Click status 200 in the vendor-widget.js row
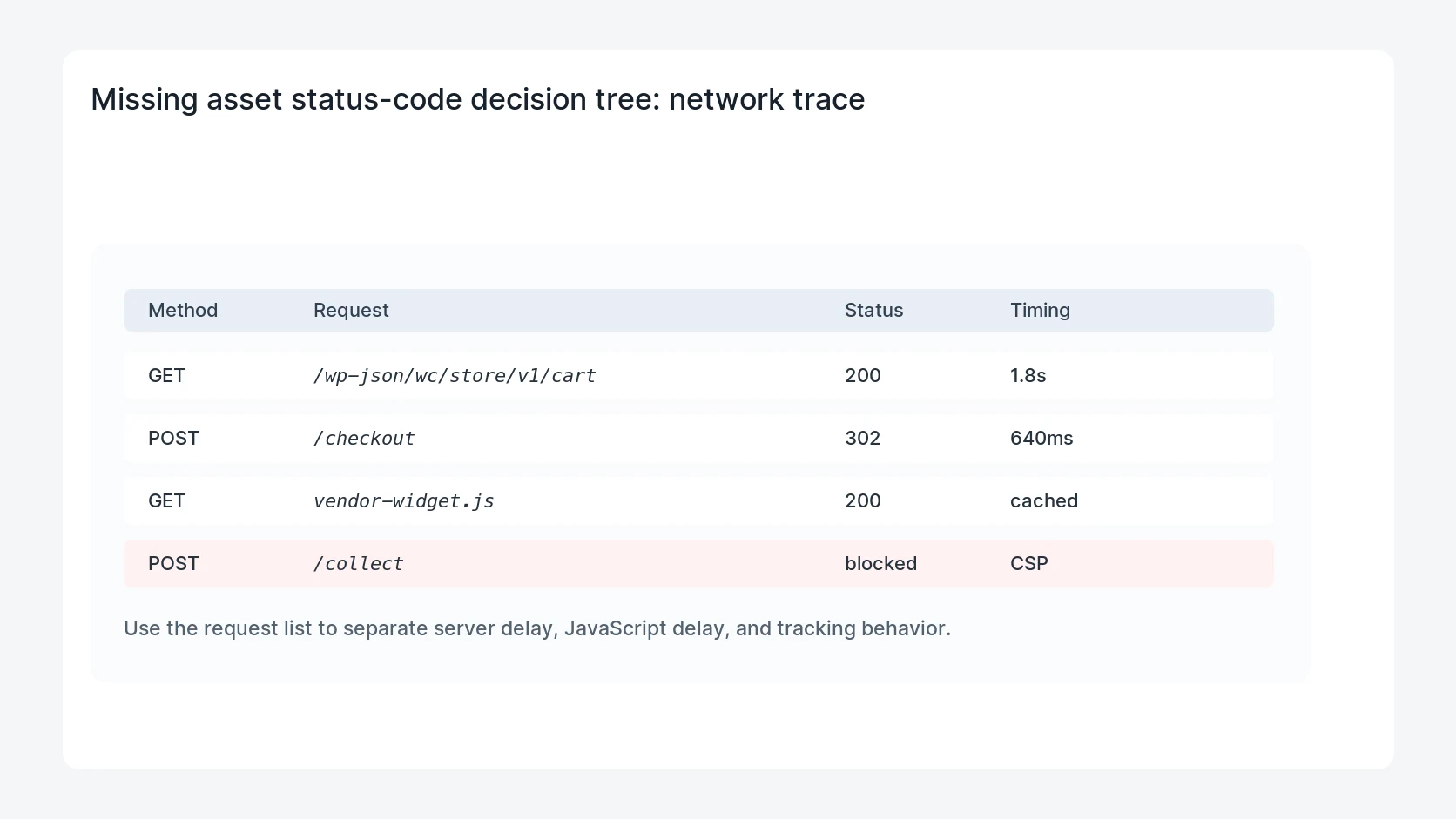Screen dimensions: 1456x819 tap(863, 501)
